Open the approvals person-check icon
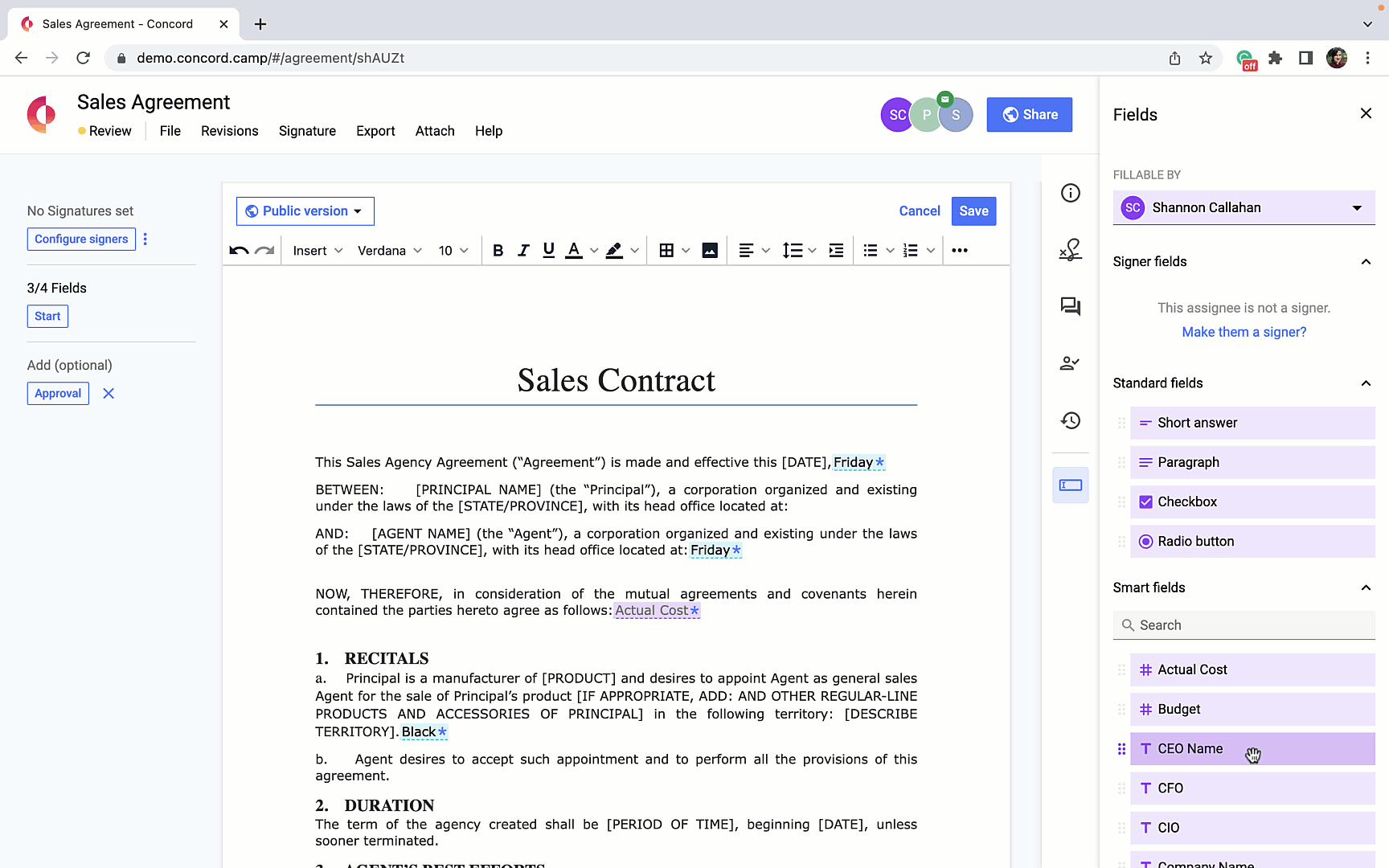1389x868 pixels. (x=1071, y=363)
